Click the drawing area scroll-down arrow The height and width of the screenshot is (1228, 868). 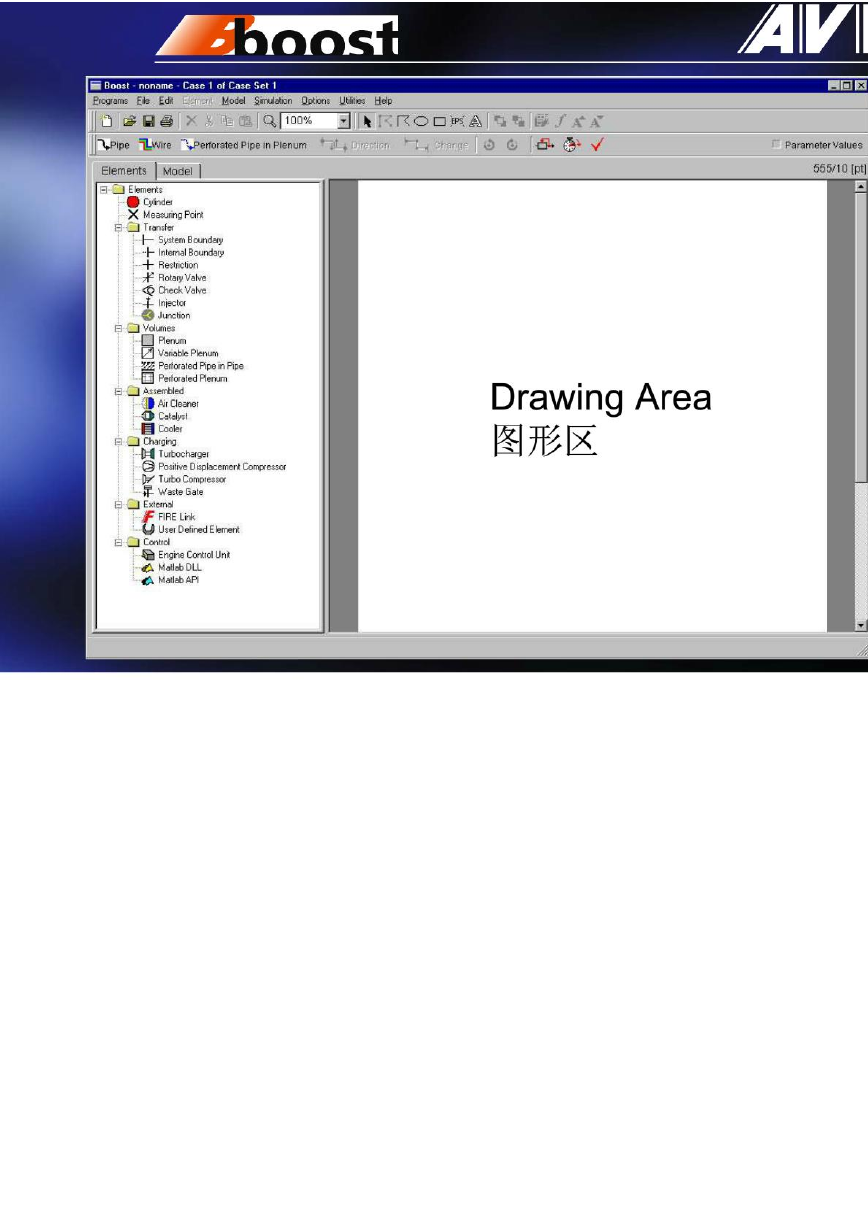pyautogui.click(x=862, y=625)
